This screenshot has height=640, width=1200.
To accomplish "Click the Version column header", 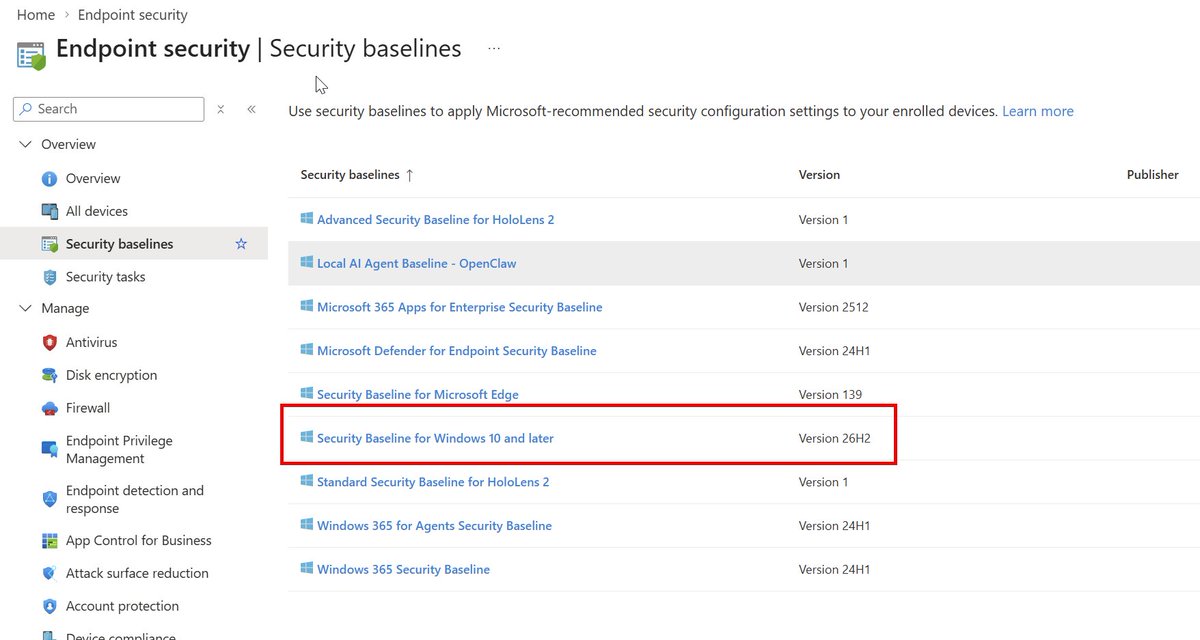I will click(819, 174).
